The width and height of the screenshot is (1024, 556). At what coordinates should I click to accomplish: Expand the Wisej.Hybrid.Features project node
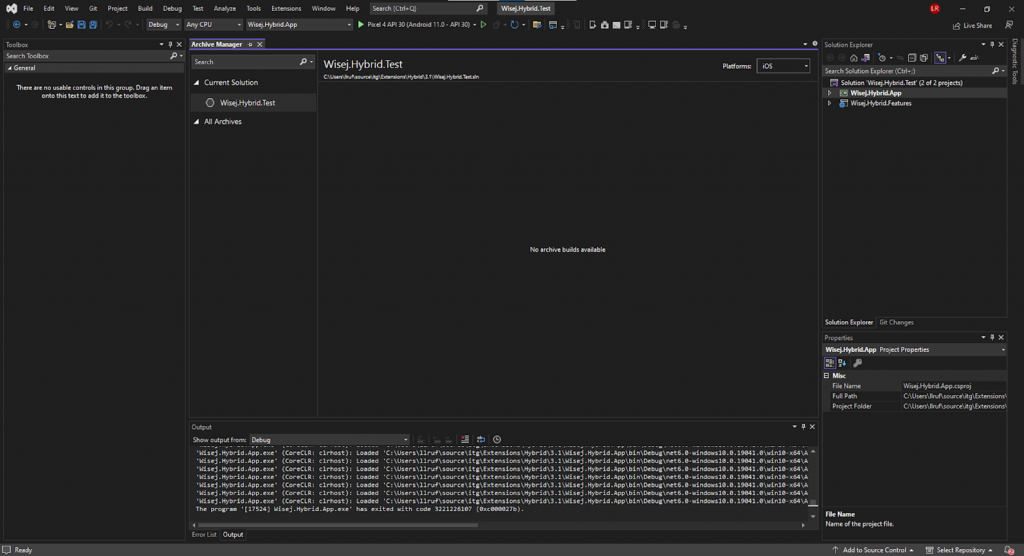click(830, 103)
